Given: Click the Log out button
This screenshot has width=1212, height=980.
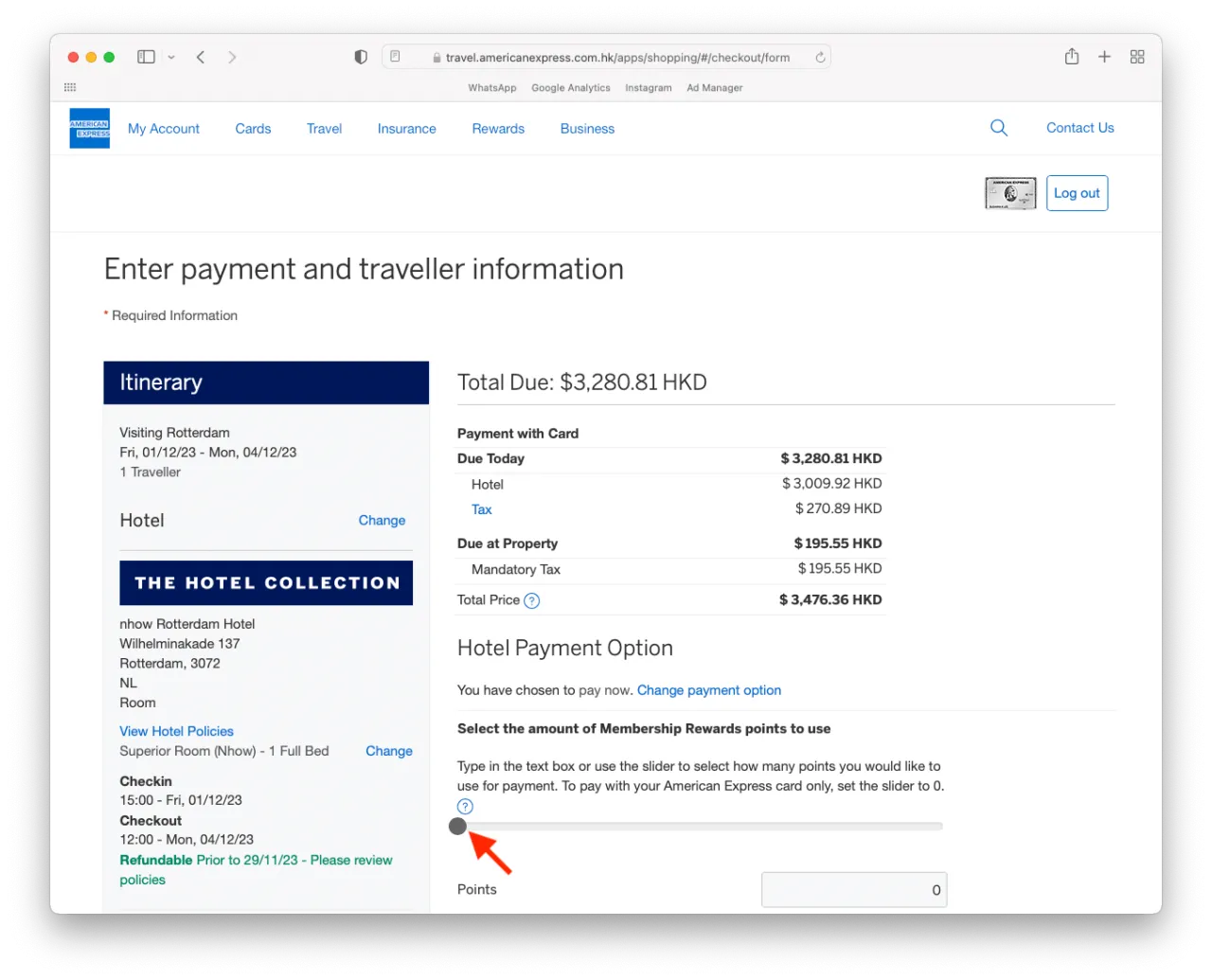Looking at the screenshot, I should pos(1077,193).
